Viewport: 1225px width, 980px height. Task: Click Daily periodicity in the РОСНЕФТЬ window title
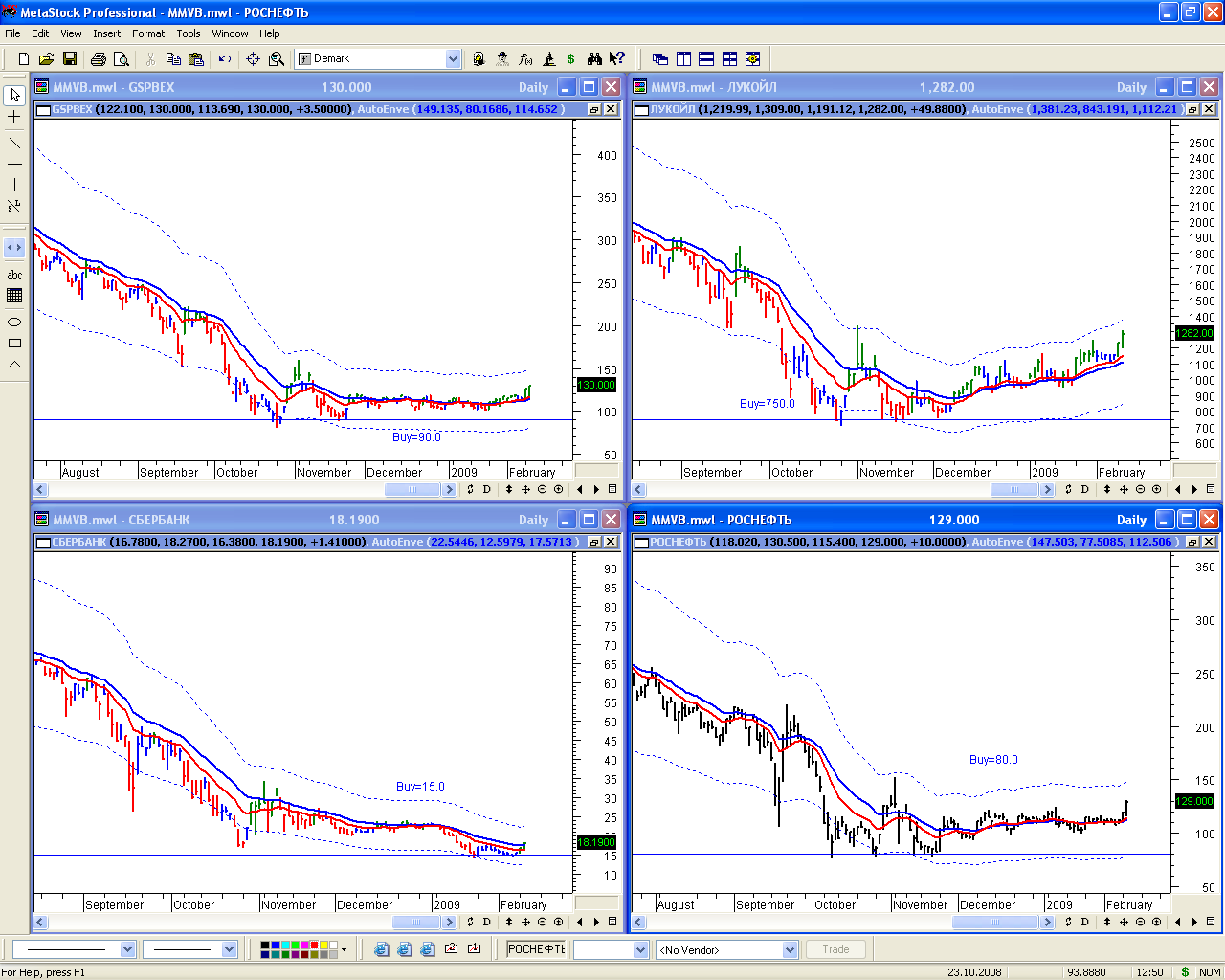pos(1131,520)
